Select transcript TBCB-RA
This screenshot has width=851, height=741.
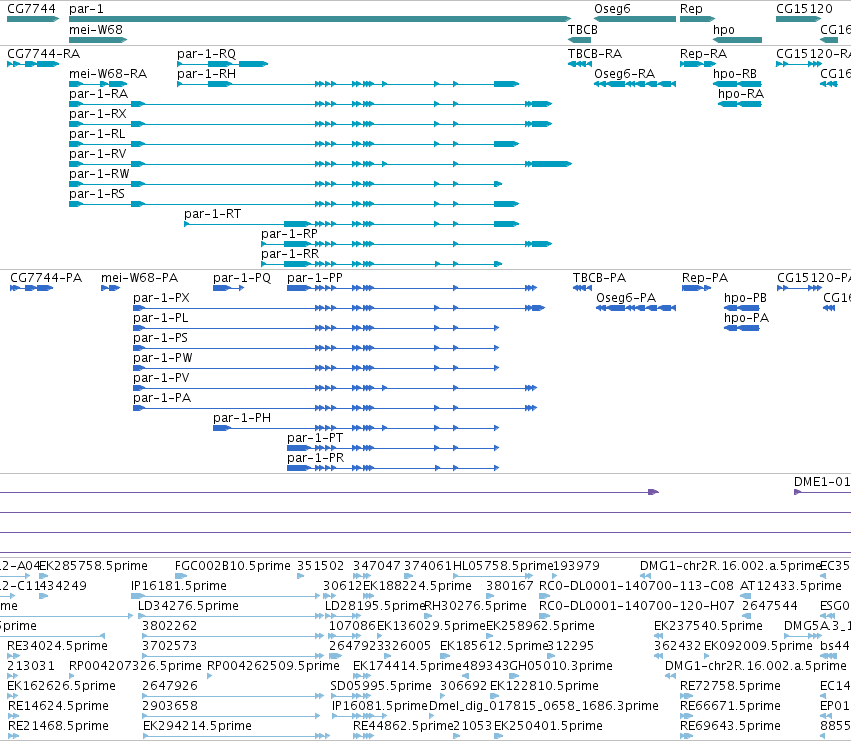(x=595, y=54)
